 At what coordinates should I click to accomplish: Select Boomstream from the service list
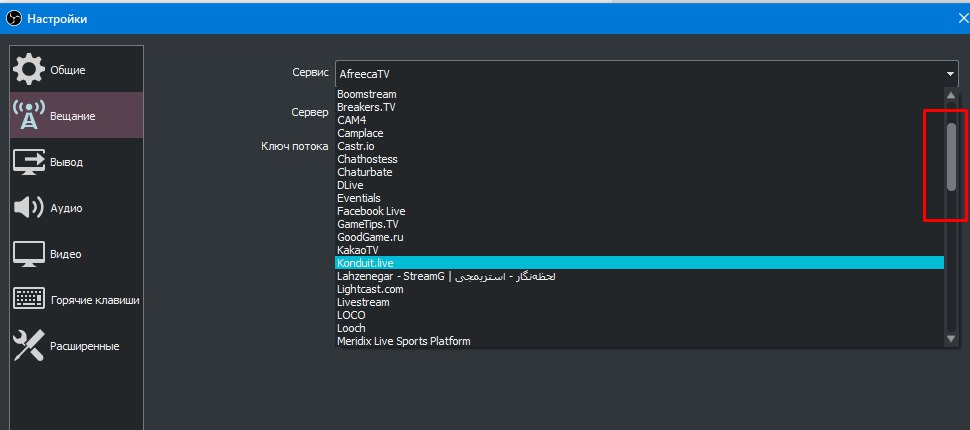tap(639, 94)
